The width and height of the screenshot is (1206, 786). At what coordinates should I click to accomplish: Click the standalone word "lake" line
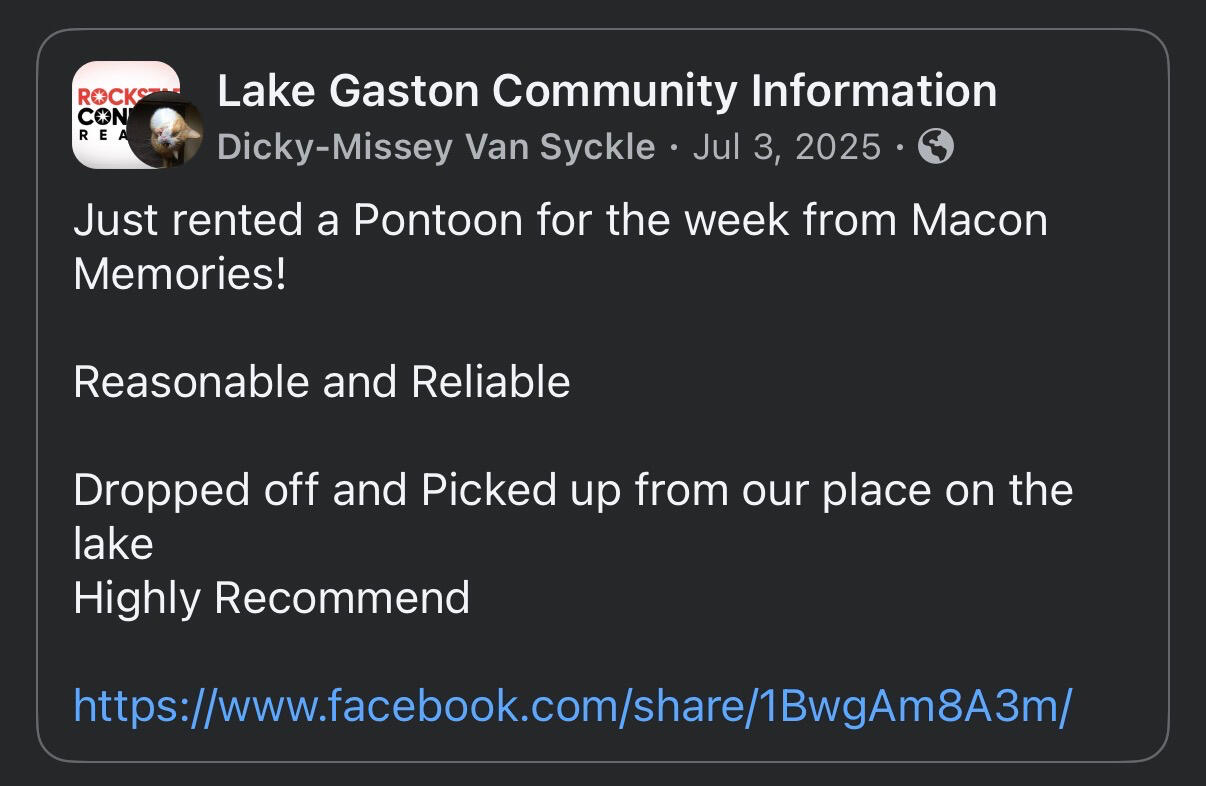click(113, 544)
